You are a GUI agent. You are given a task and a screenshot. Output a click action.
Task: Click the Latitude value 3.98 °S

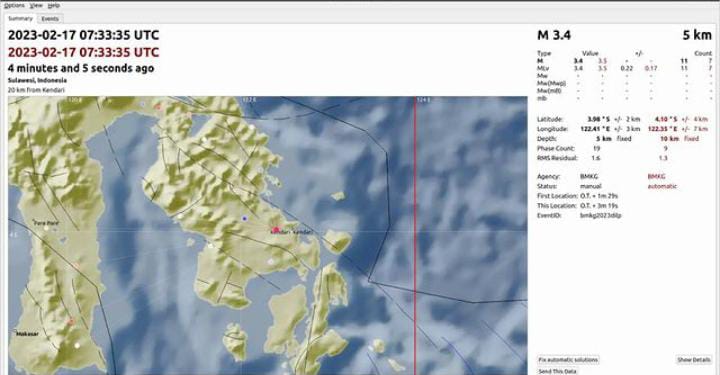coord(599,119)
